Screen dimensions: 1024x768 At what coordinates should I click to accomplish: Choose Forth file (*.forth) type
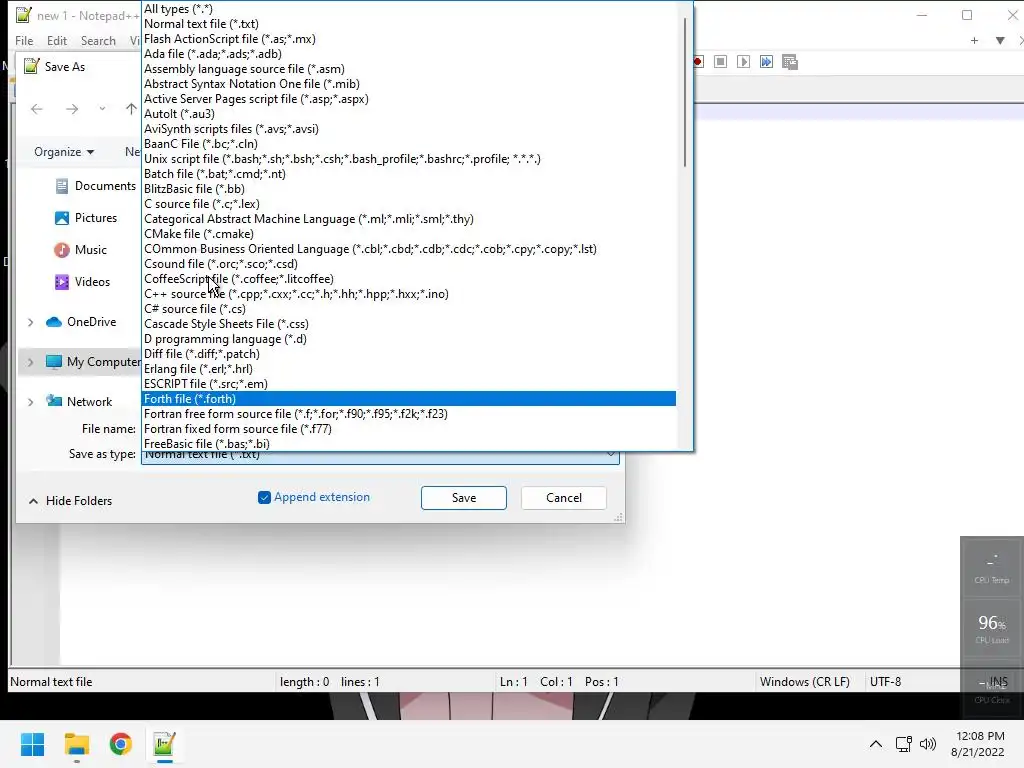(x=409, y=399)
